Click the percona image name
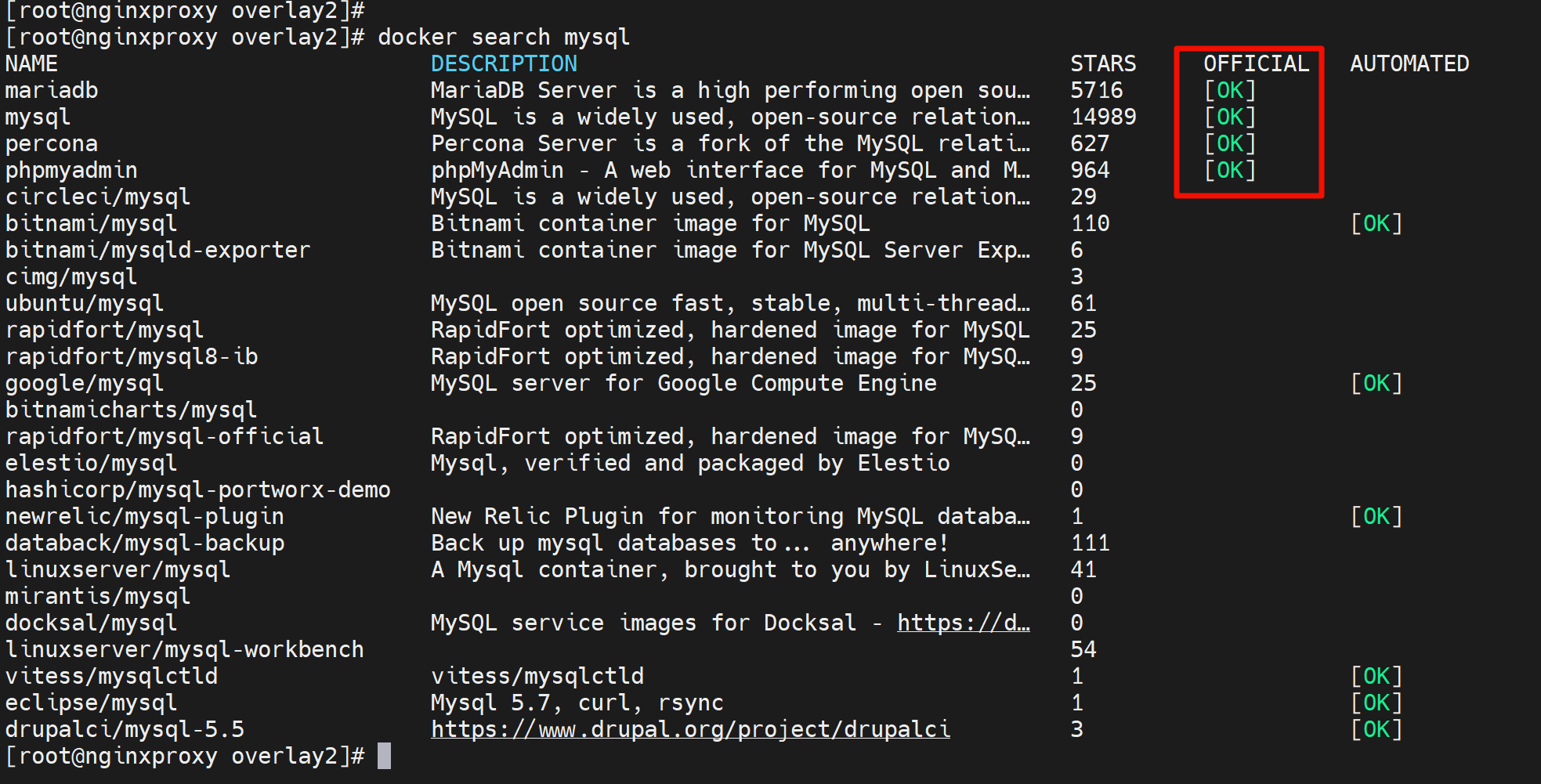The image size is (1541, 784). 52,143
